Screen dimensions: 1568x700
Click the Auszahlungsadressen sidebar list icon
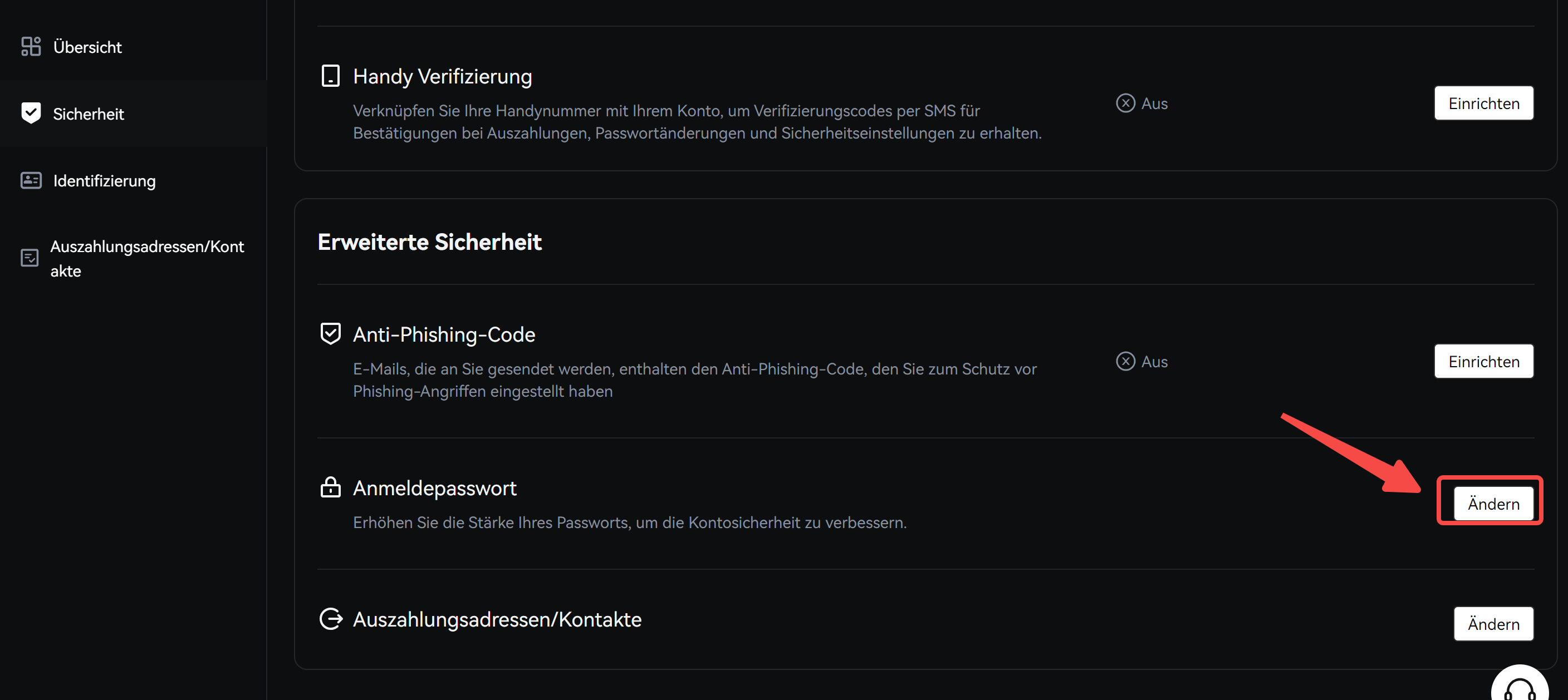click(x=29, y=259)
